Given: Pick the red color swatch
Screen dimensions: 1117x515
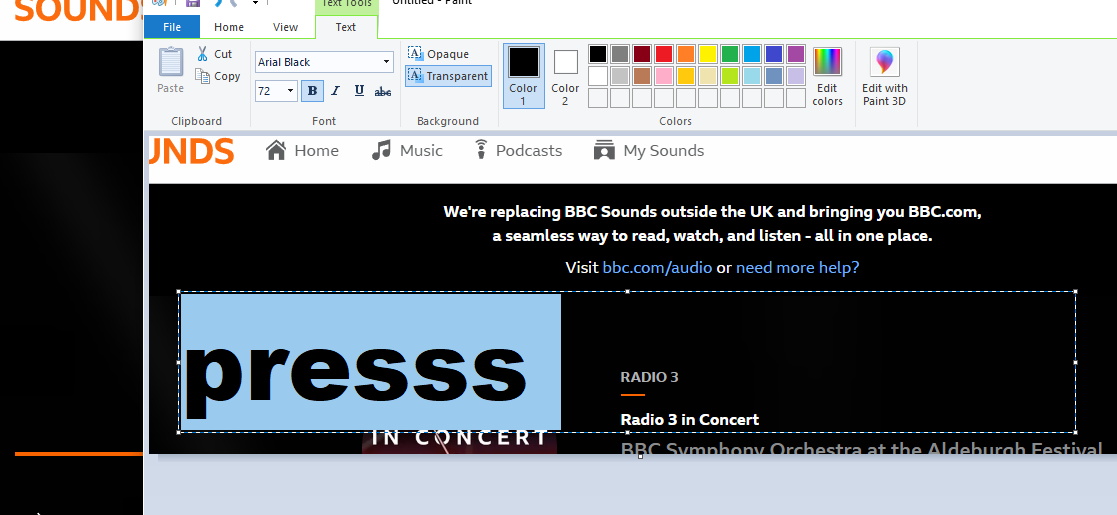Looking at the screenshot, I should click(x=663, y=54).
